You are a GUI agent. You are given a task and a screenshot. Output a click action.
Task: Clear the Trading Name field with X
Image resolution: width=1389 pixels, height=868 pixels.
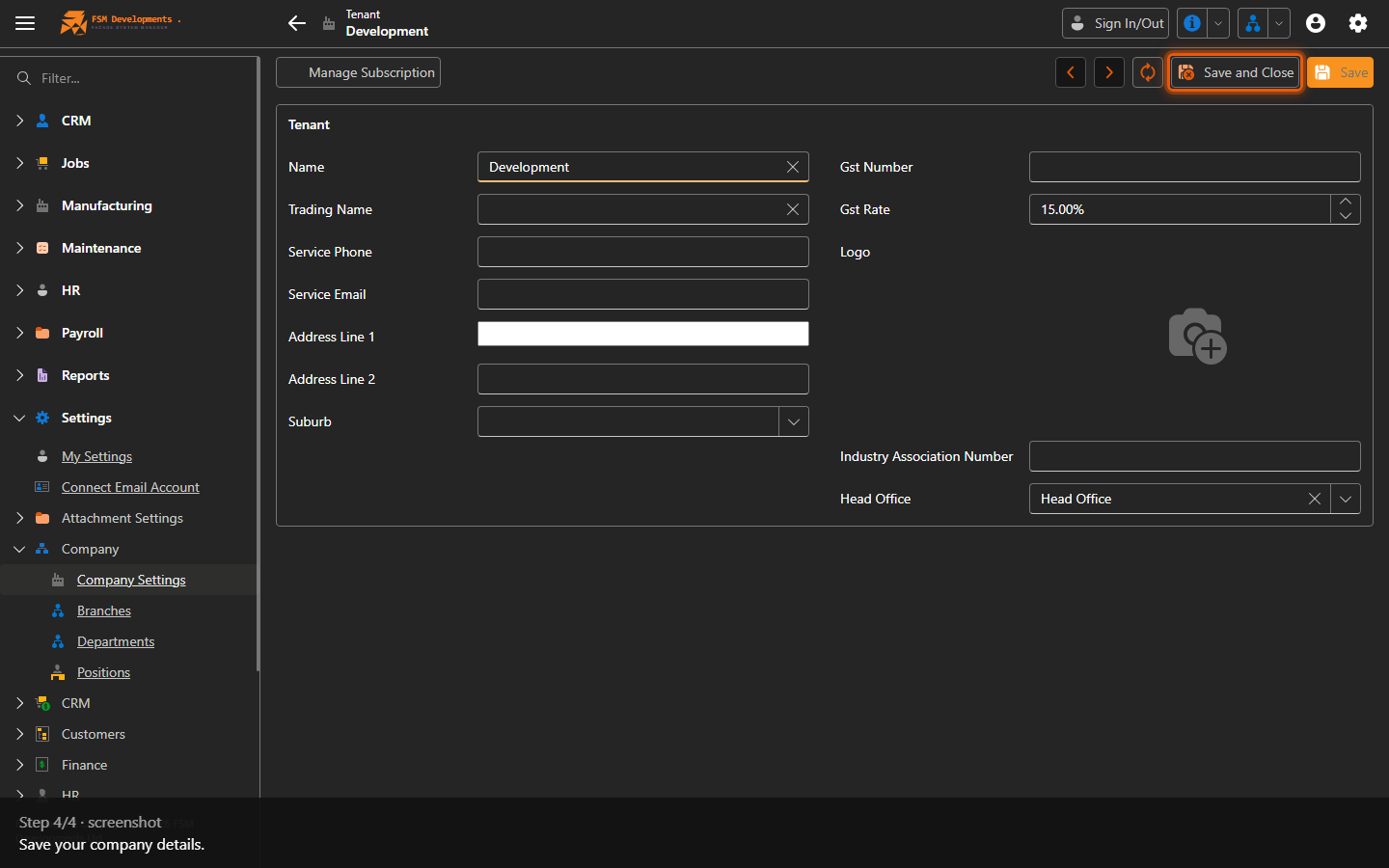[x=793, y=209]
